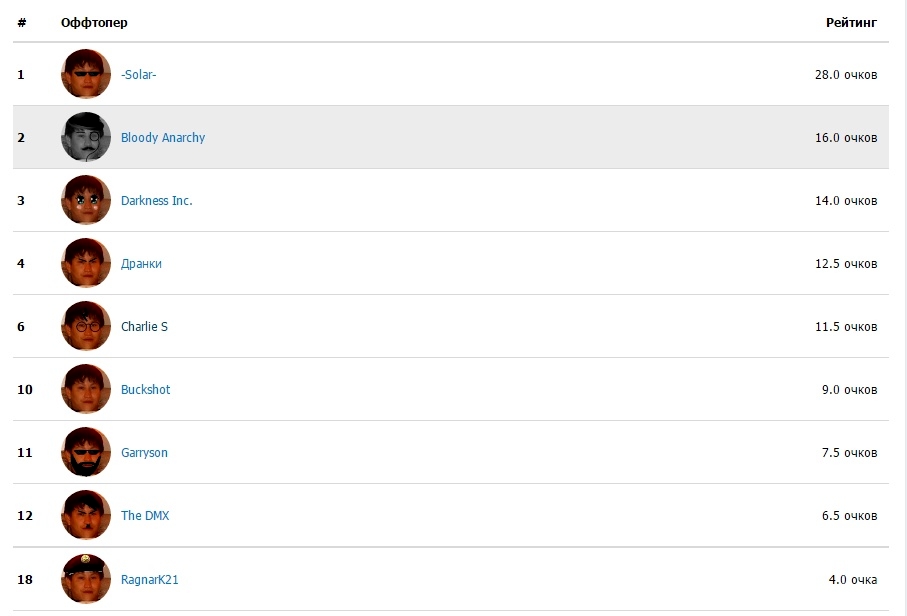Click Bloody Anarchy's grayscale avatar

pyautogui.click(x=86, y=137)
